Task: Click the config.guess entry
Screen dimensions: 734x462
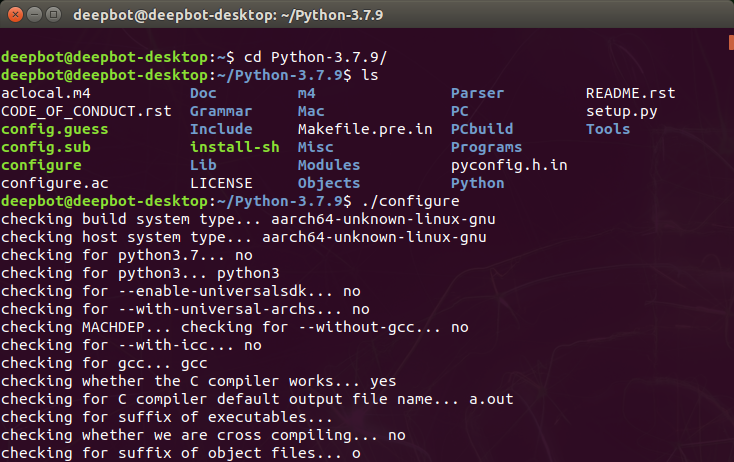Action: pyautogui.click(x=55, y=129)
